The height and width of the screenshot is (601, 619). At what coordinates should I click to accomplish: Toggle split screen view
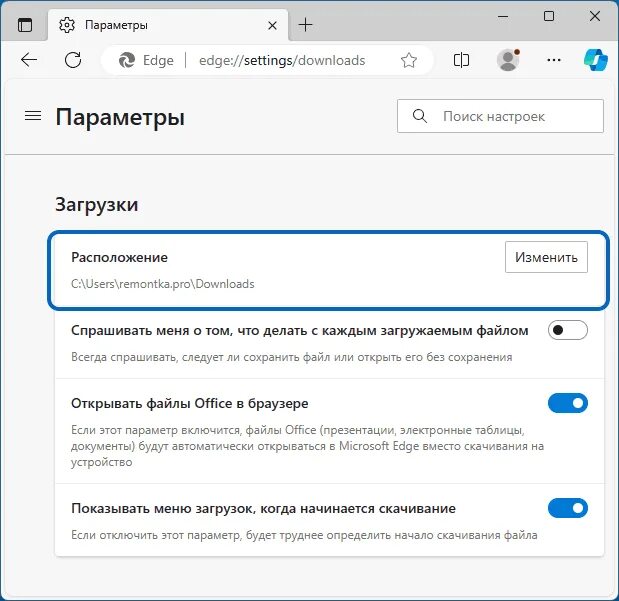[461, 60]
